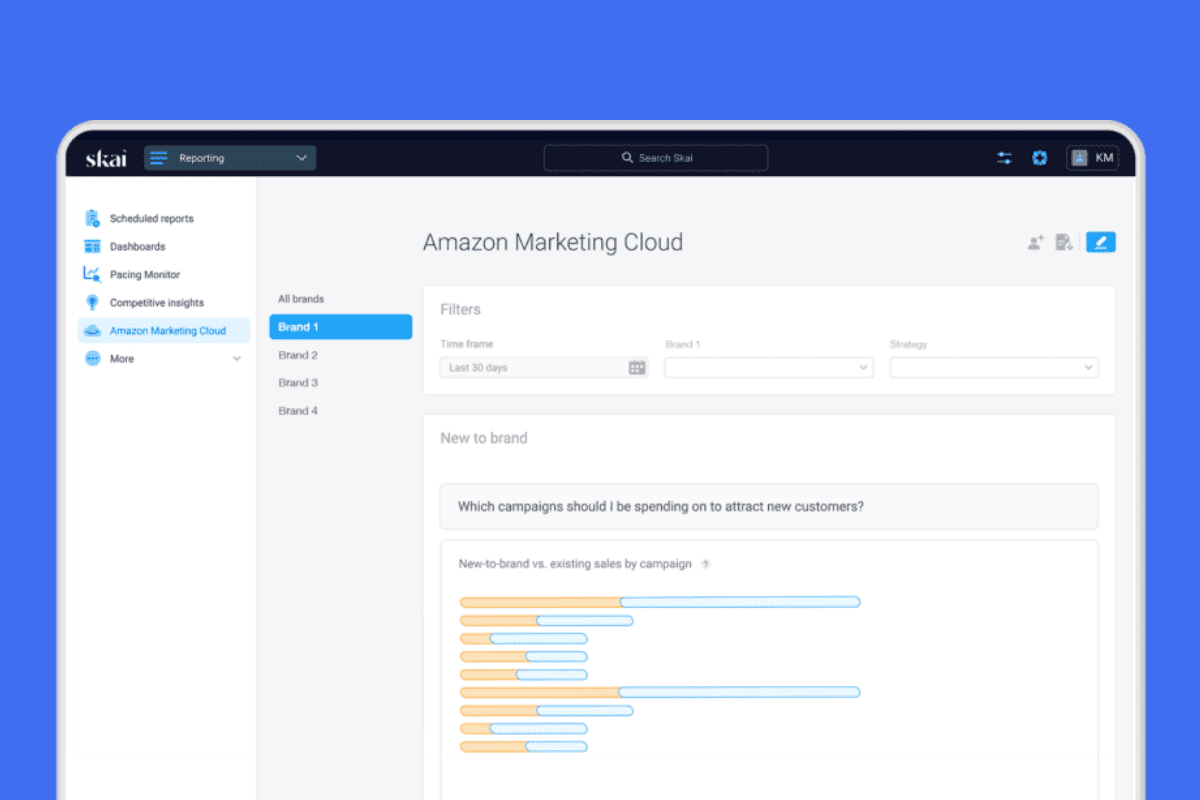Click the help tooltip beside chart title
This screenshot has width=1200, height=800.
[705, 564]
